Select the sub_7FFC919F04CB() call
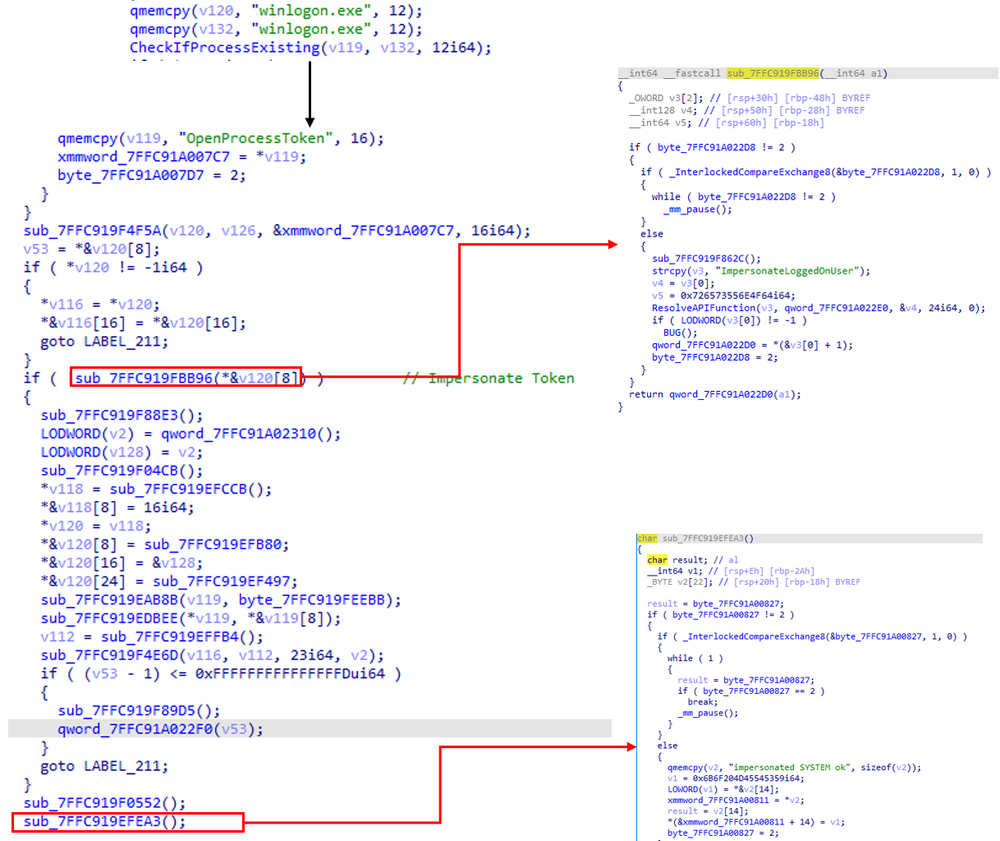This screenshot has height=841, width=1000. (122, 471)
